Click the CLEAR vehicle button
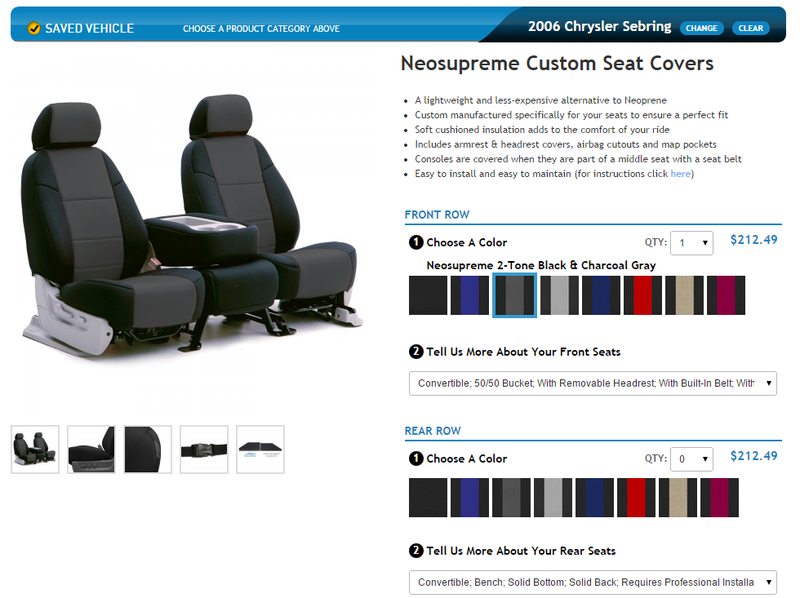800x598 pixels. tap(751, 28)
